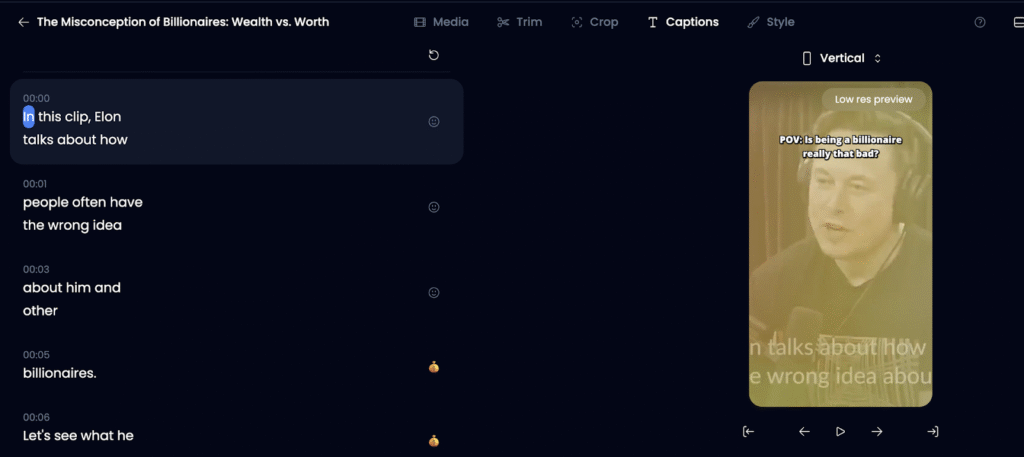1024x457 pixels.
Task: Jump to the start of the clip
Action: pyautogui.click(x=748, y=432)
